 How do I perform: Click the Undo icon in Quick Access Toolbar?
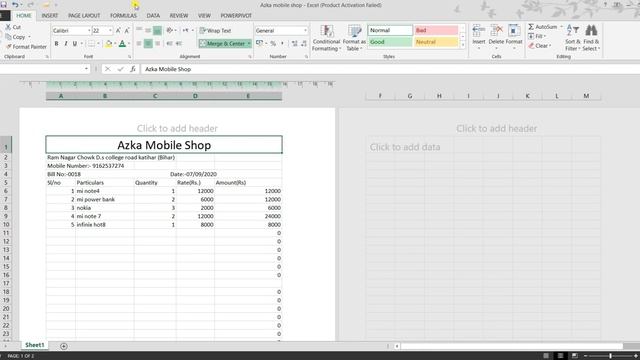click(15, 5)
